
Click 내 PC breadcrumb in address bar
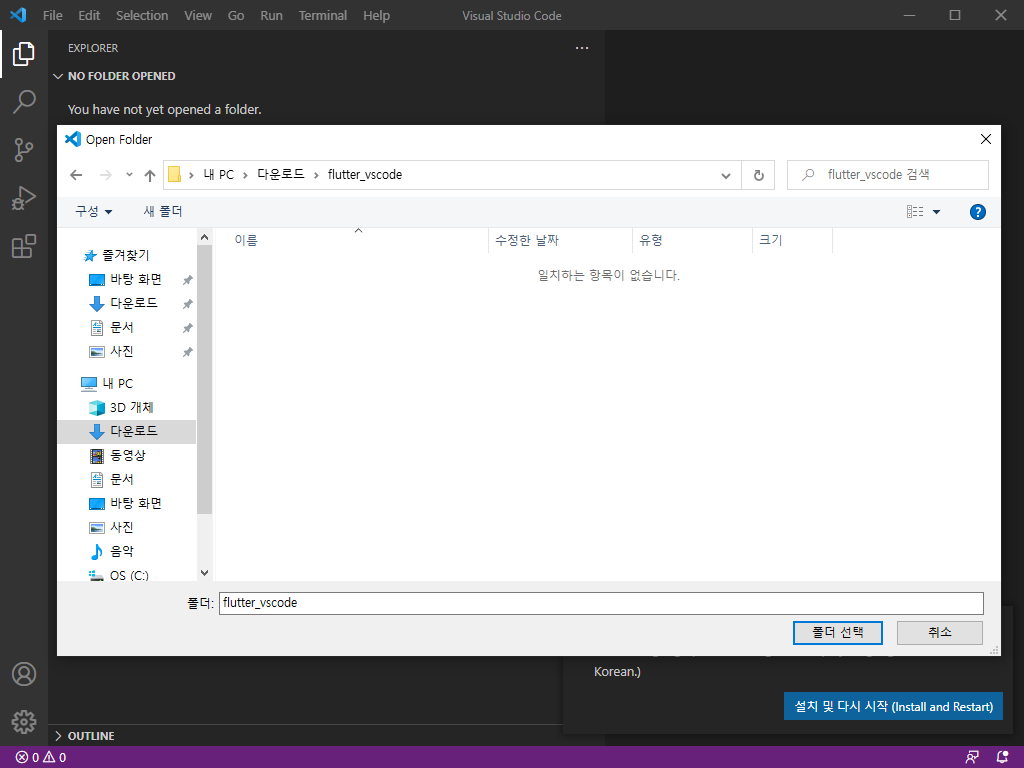218,174
